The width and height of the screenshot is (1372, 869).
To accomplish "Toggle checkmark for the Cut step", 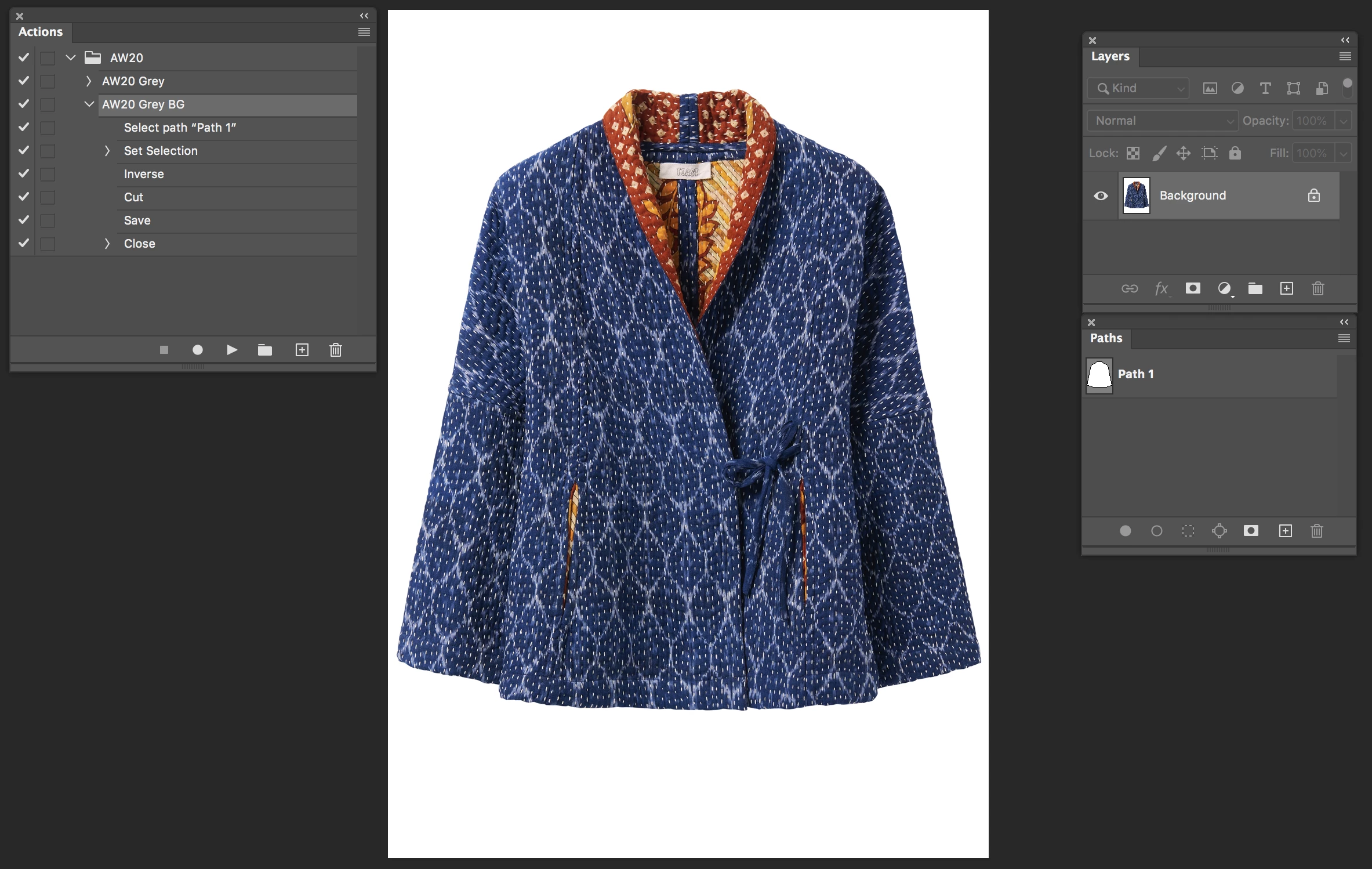I will 24,197.
